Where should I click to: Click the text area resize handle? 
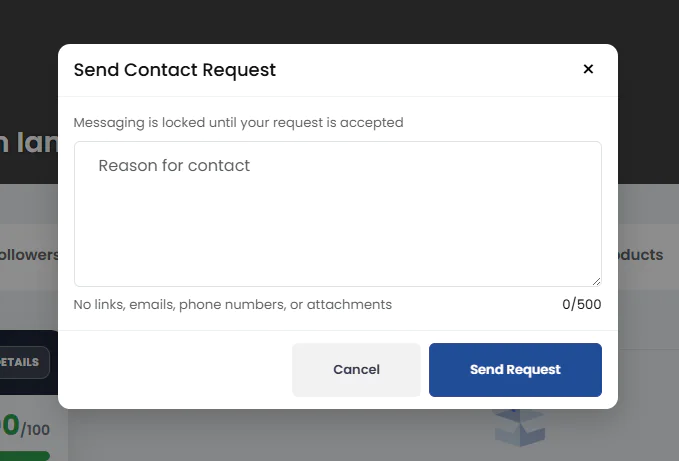(x=596, y=281)
